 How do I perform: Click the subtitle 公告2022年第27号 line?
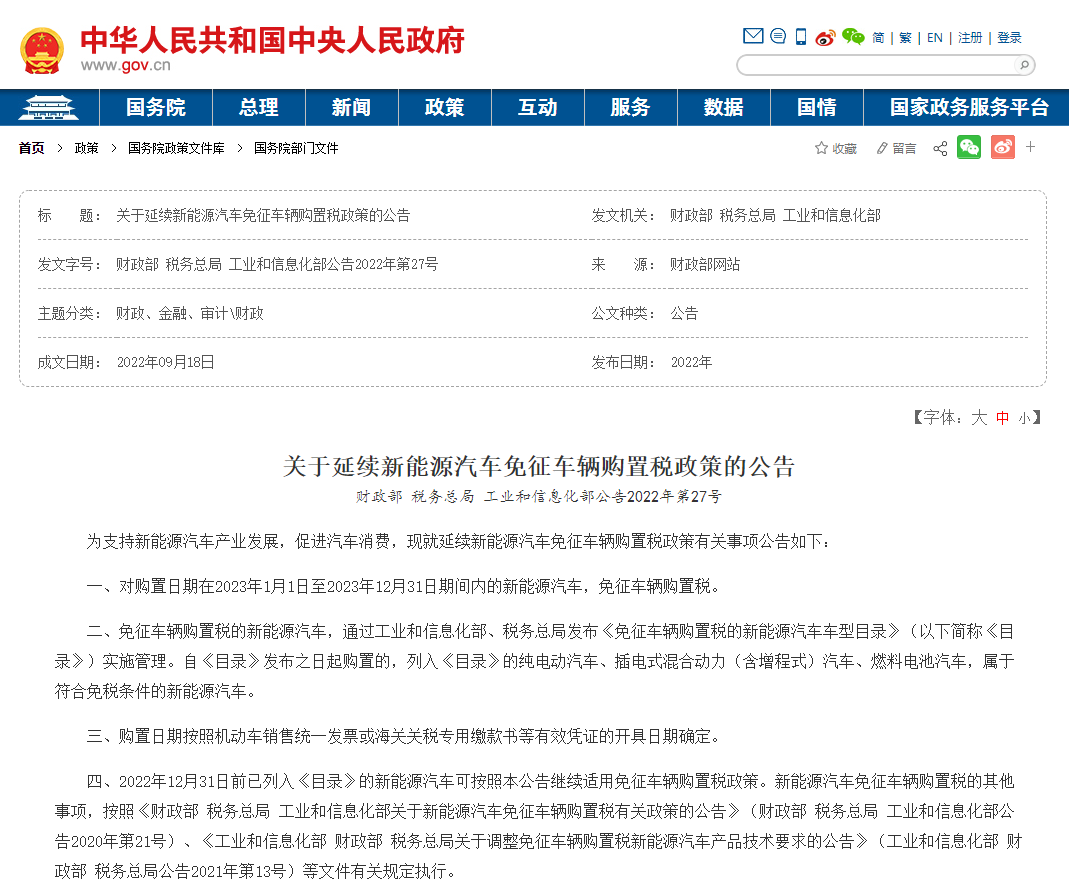click(x=539, y=496)
